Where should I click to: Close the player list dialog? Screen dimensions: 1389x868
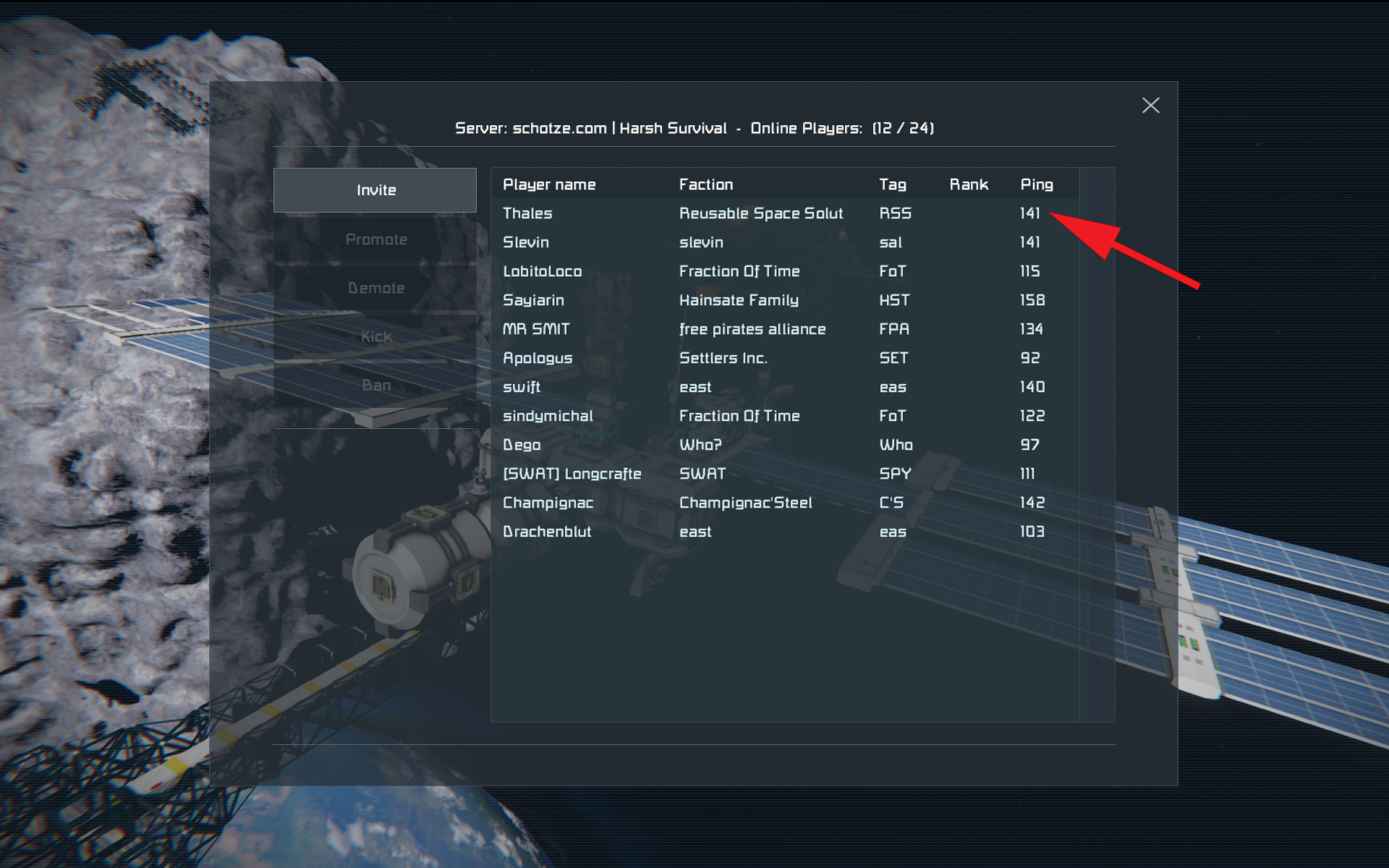(x=1150, y=106)
